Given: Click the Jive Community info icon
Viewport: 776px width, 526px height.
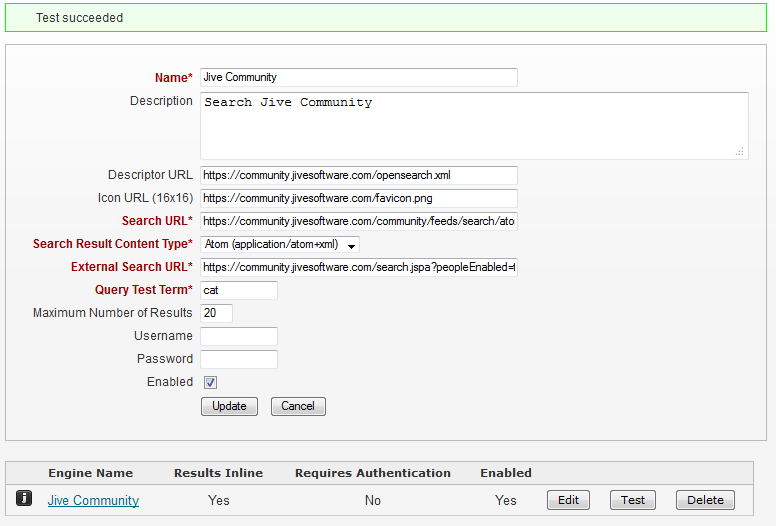Looking at the screenshot, I should [x=24, y=498].
